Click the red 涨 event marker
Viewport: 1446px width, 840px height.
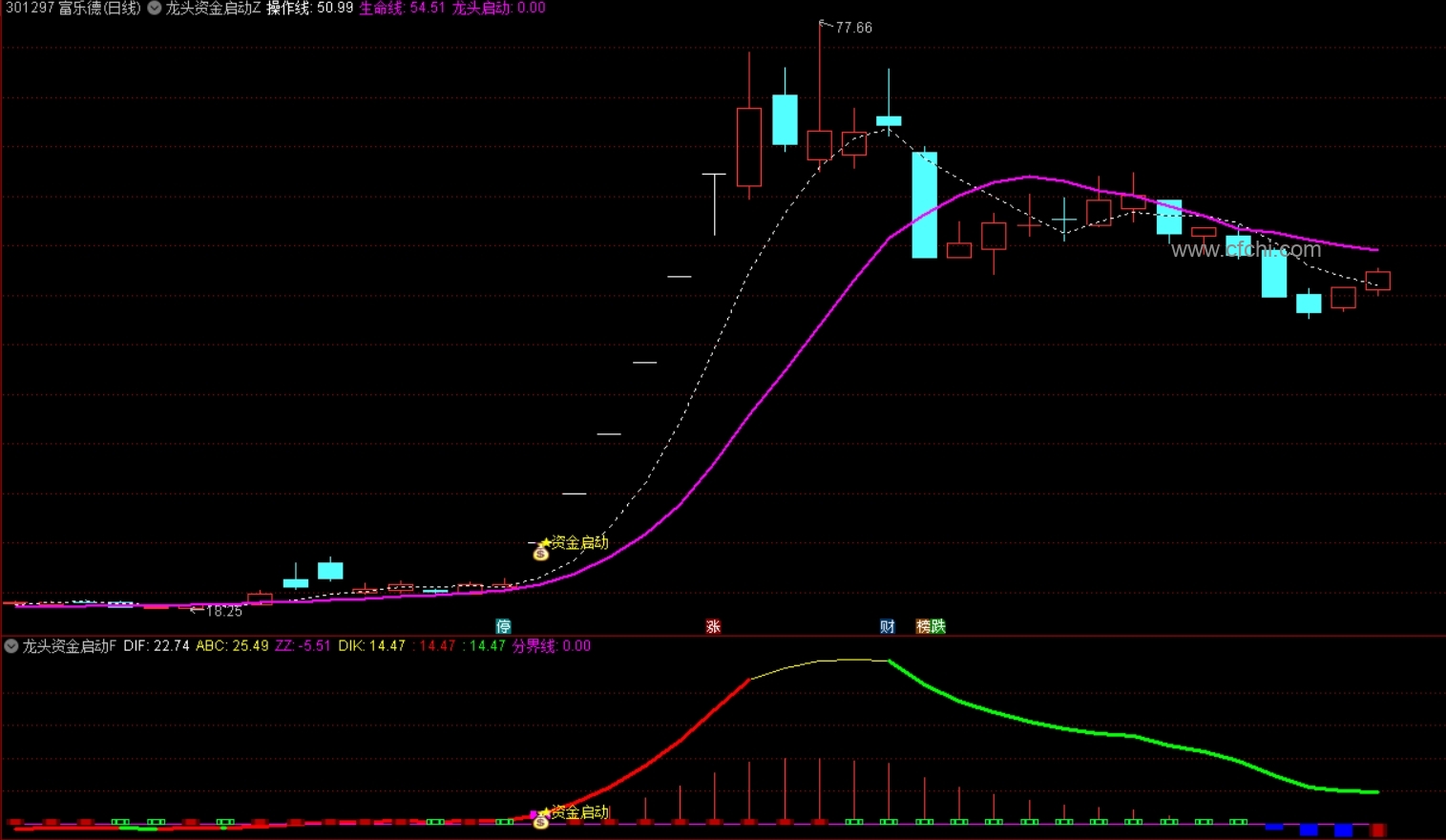coord(713,626)
